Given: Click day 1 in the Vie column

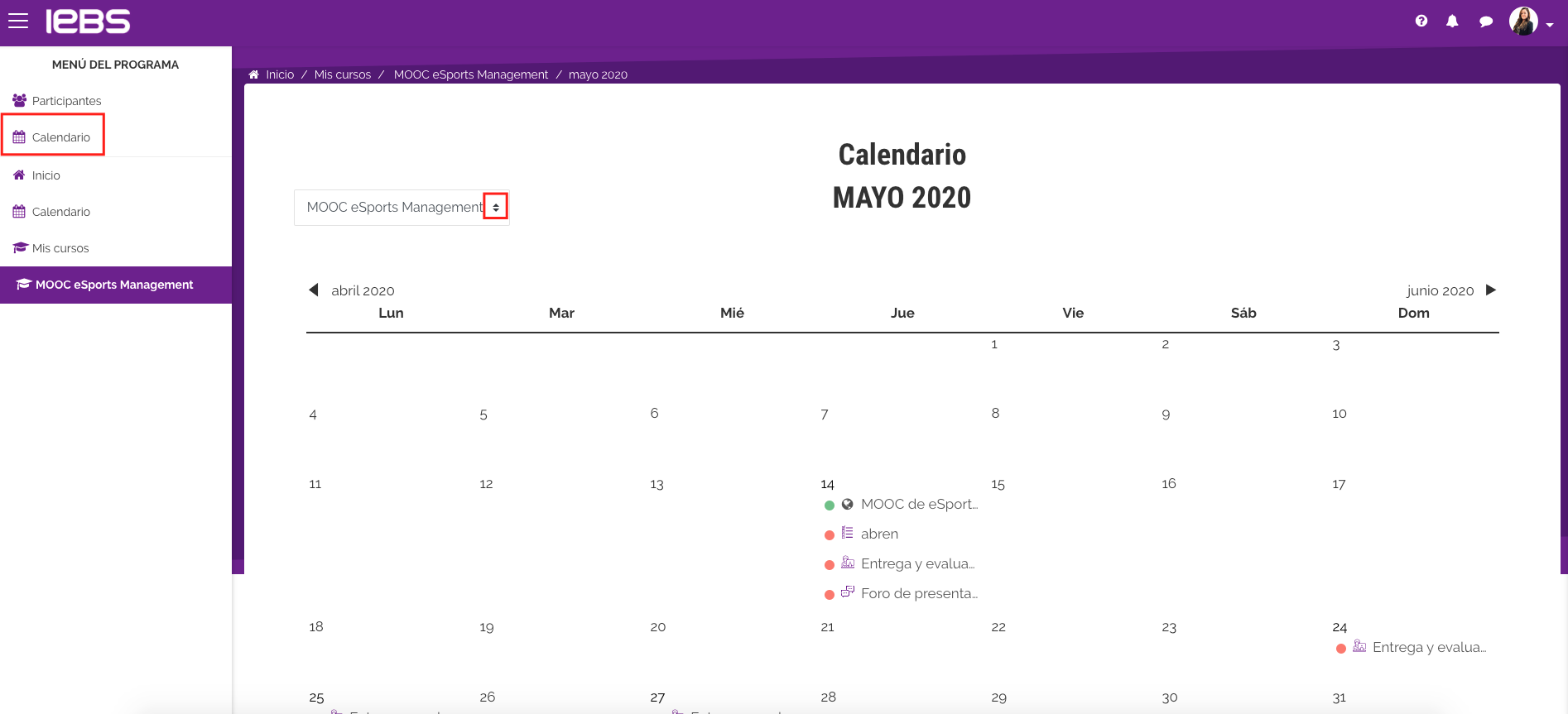Looking at the screenshot, I should pyautogui.click(x=994, y=344).
